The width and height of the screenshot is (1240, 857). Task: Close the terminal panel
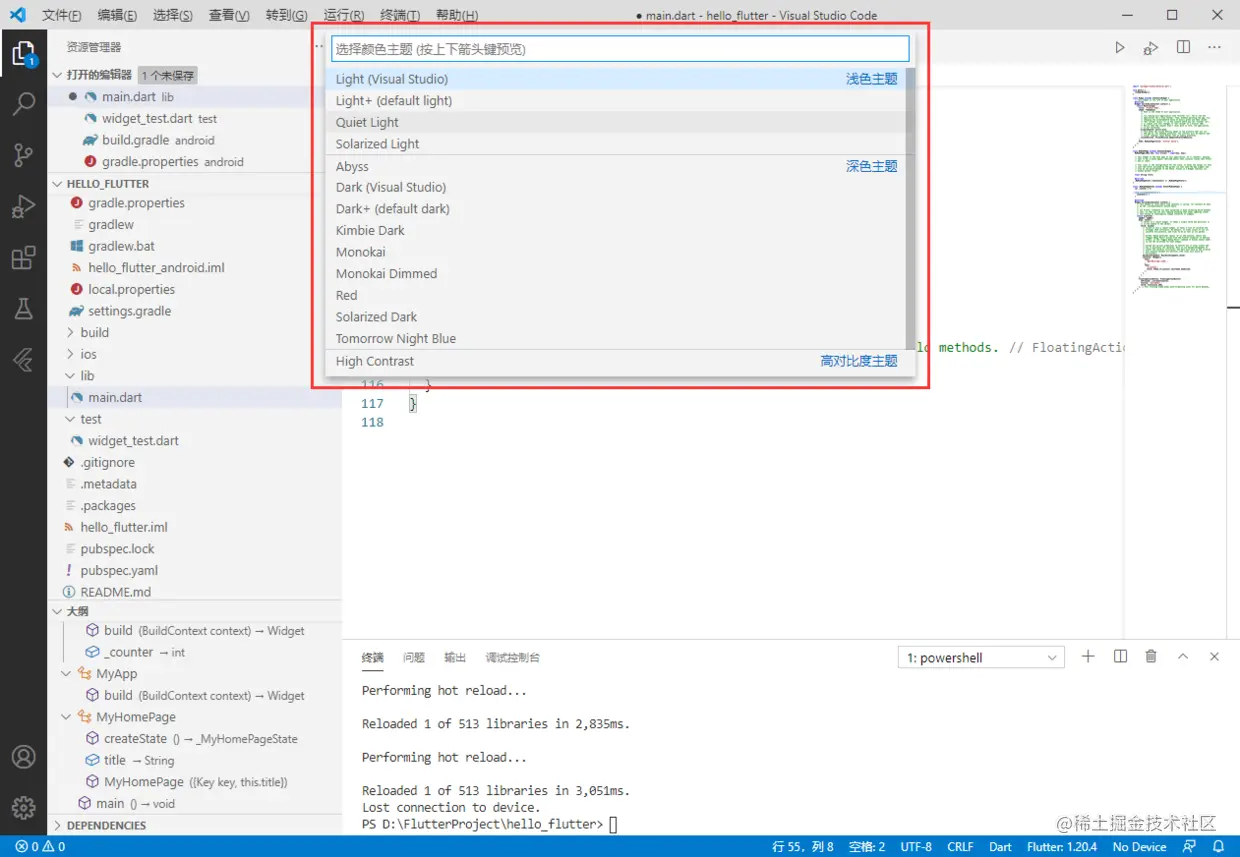pyautogui.click(x=1214, y=657)
